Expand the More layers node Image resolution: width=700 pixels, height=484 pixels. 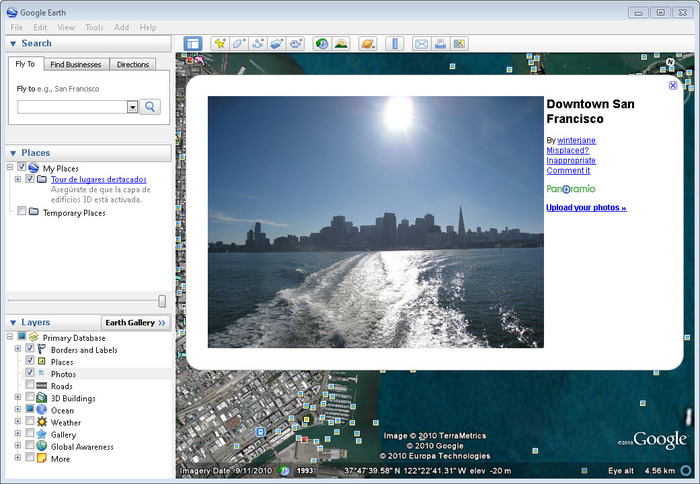click(x=18, y=457)
